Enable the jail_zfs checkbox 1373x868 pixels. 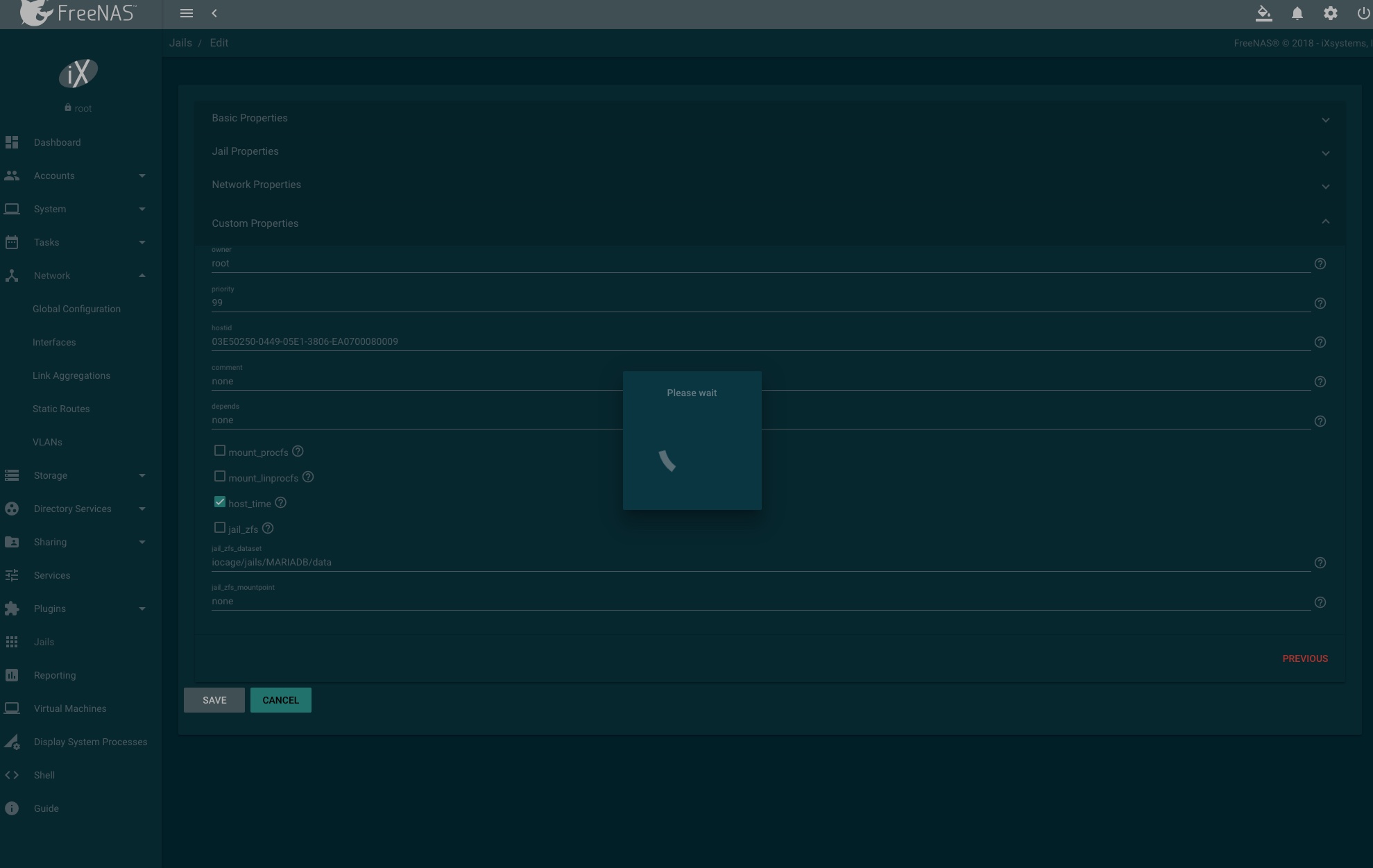click(220, 527)
